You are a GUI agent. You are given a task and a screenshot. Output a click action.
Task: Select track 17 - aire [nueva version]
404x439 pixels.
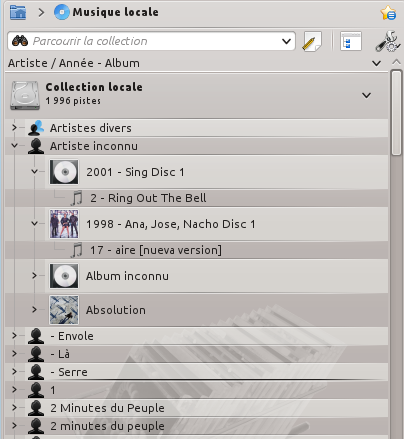tap(156, 250)
